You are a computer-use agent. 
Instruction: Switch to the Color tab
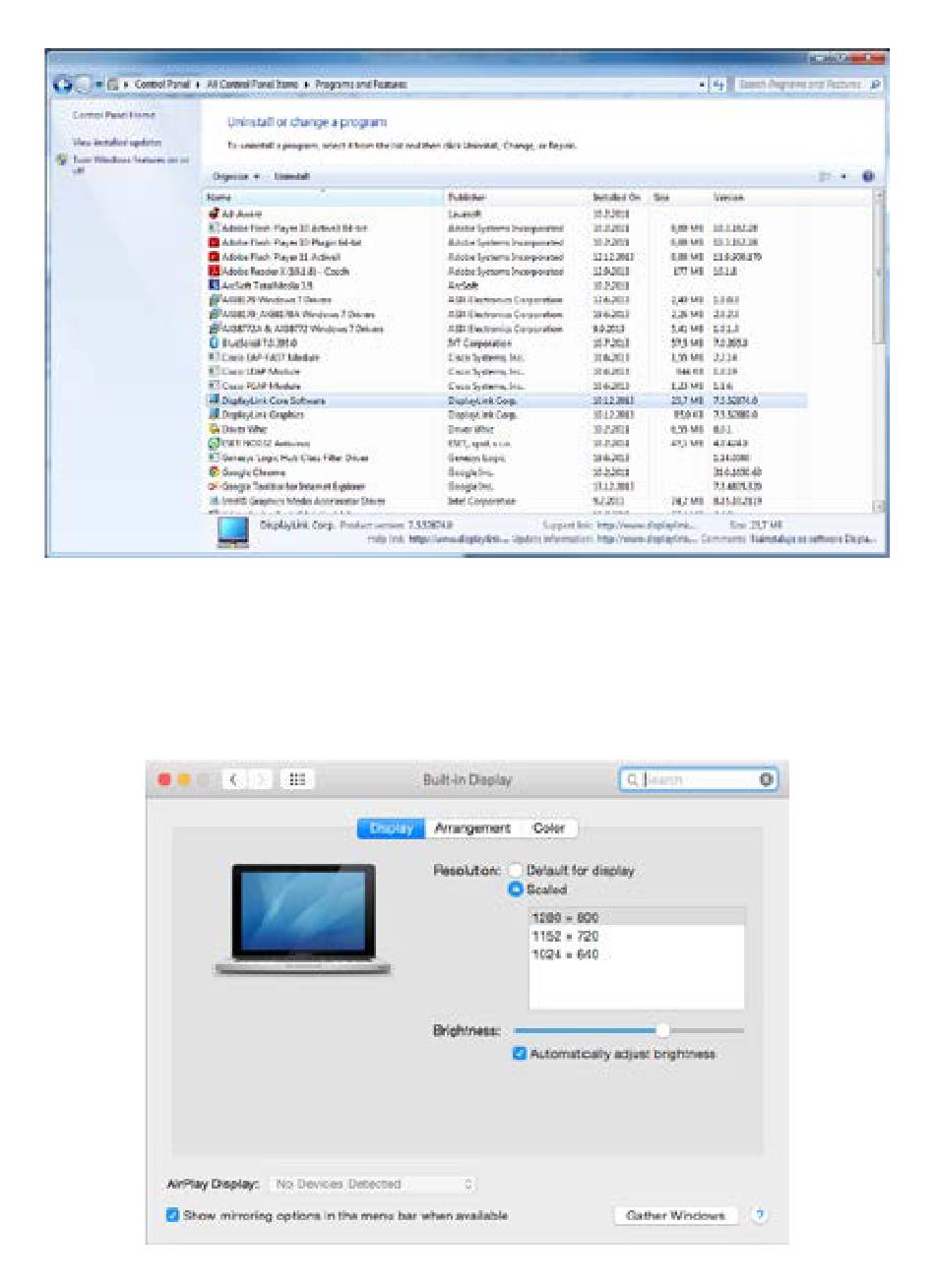pyautogui.click(x=548, y=828)
